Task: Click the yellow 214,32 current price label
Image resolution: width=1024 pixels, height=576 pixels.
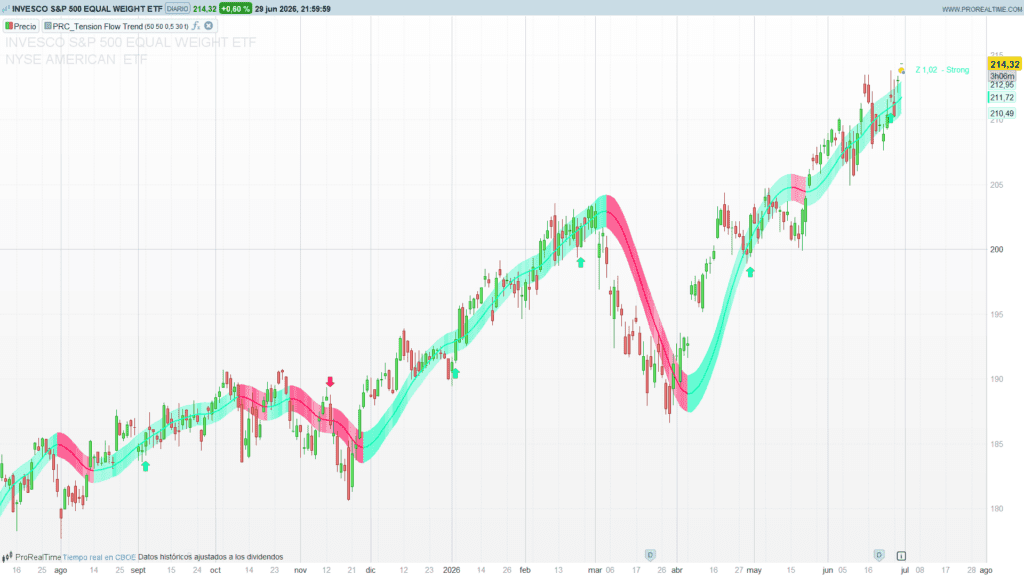Action: [x=1004, y=64]
